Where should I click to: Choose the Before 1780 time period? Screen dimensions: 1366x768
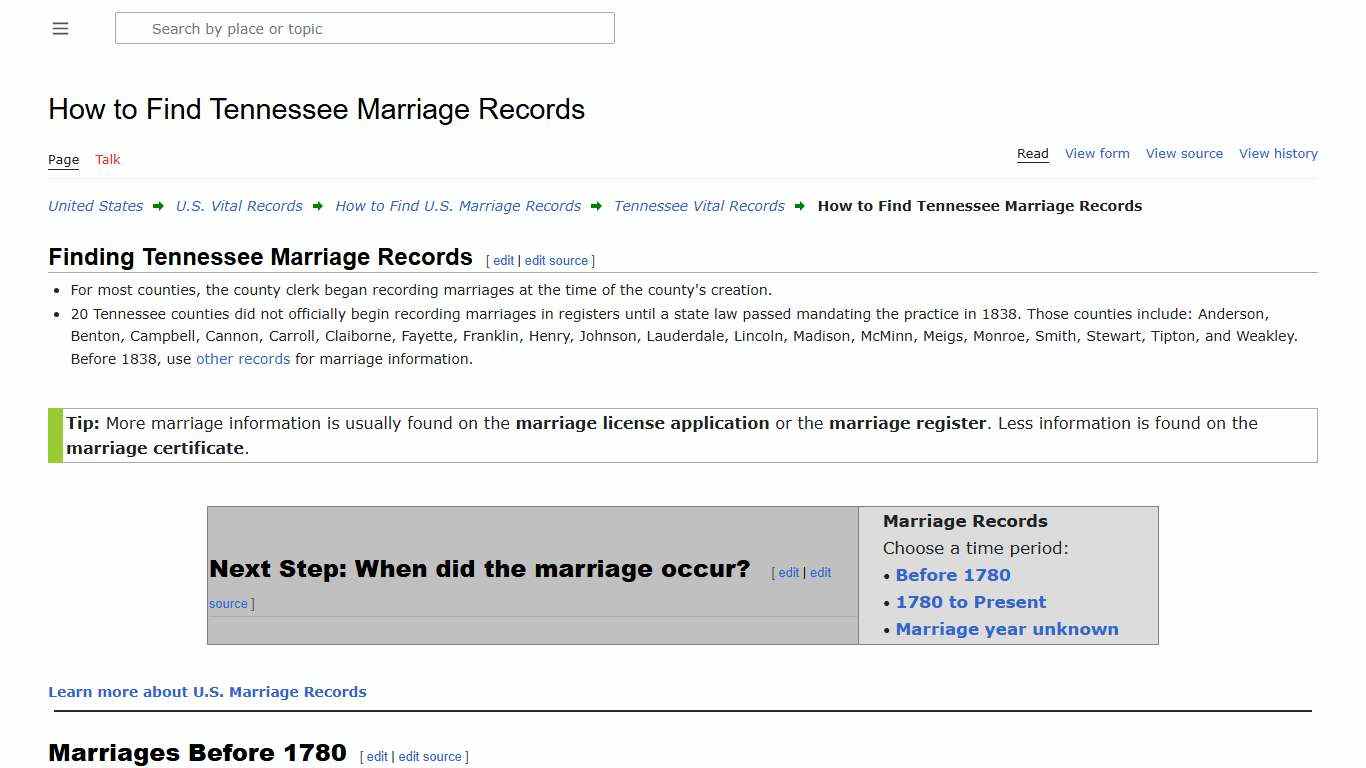pyautogui.click(x=952, y=575)
